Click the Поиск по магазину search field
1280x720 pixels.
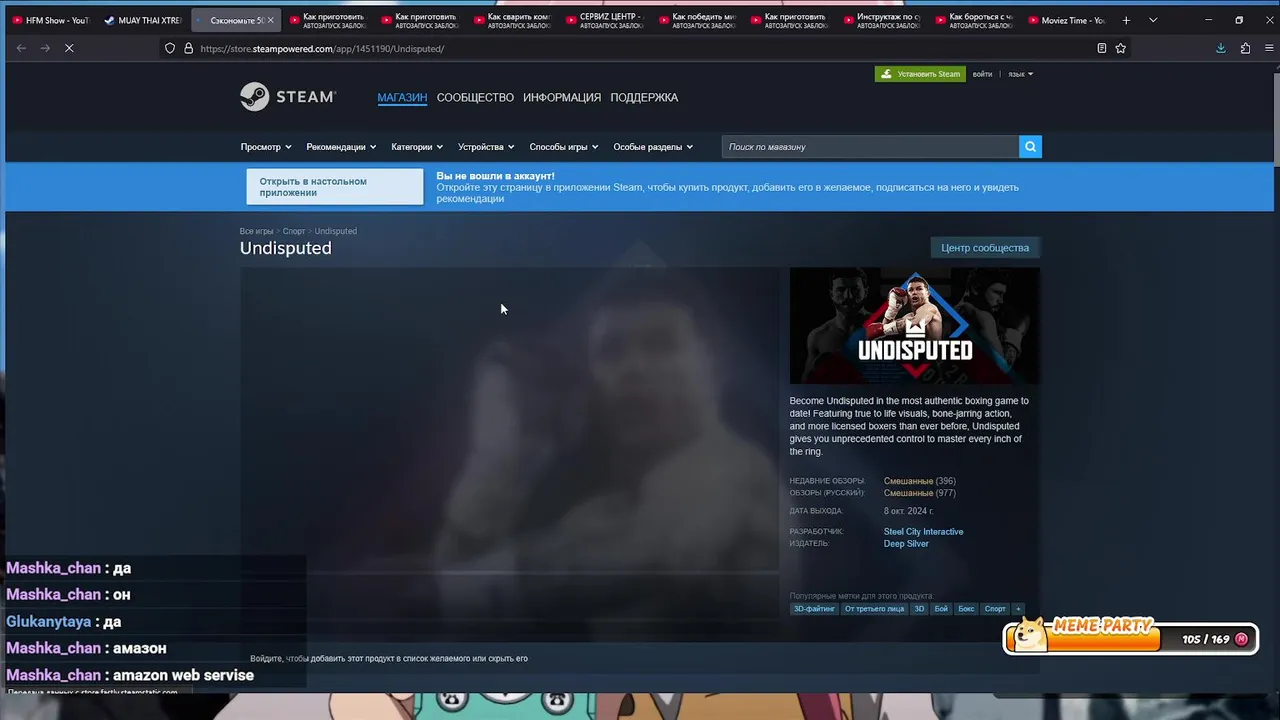coord(870,147)
